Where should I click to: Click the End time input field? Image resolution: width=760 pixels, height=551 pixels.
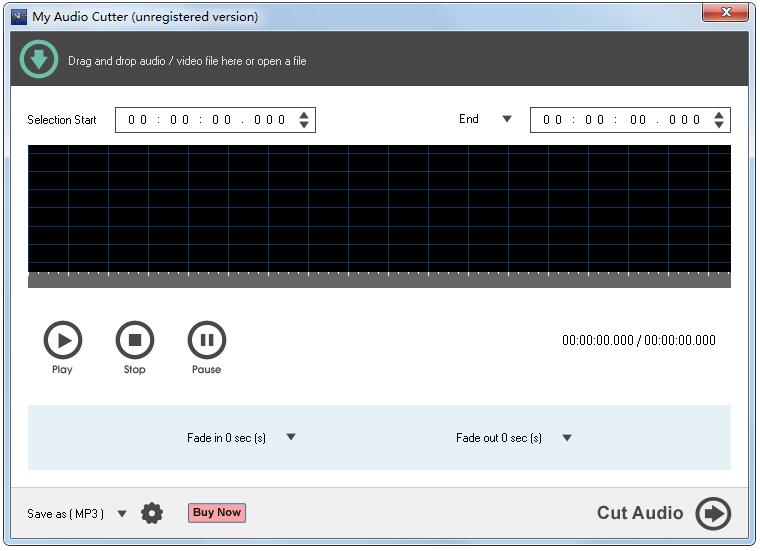(630, 120)
